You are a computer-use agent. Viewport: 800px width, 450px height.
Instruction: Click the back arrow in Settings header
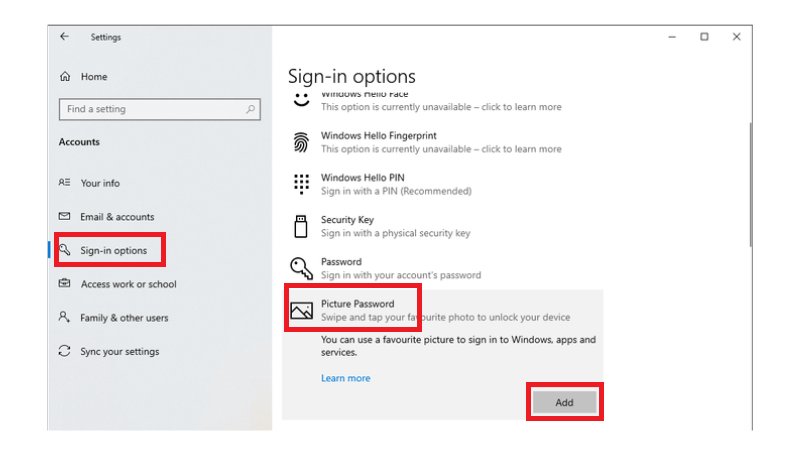65,36
